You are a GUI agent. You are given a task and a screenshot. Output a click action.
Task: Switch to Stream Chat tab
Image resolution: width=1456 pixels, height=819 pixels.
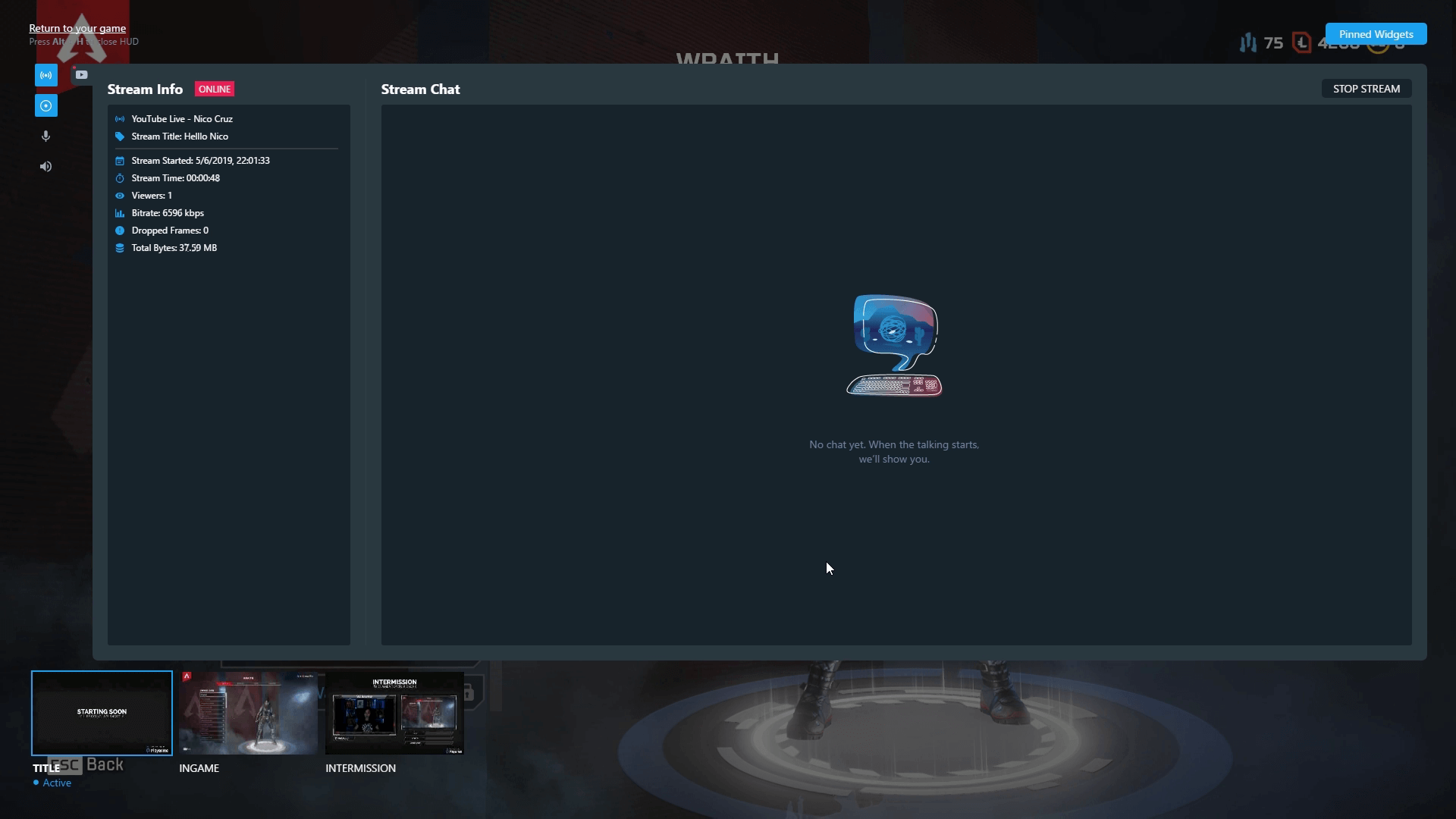[420, 89]
